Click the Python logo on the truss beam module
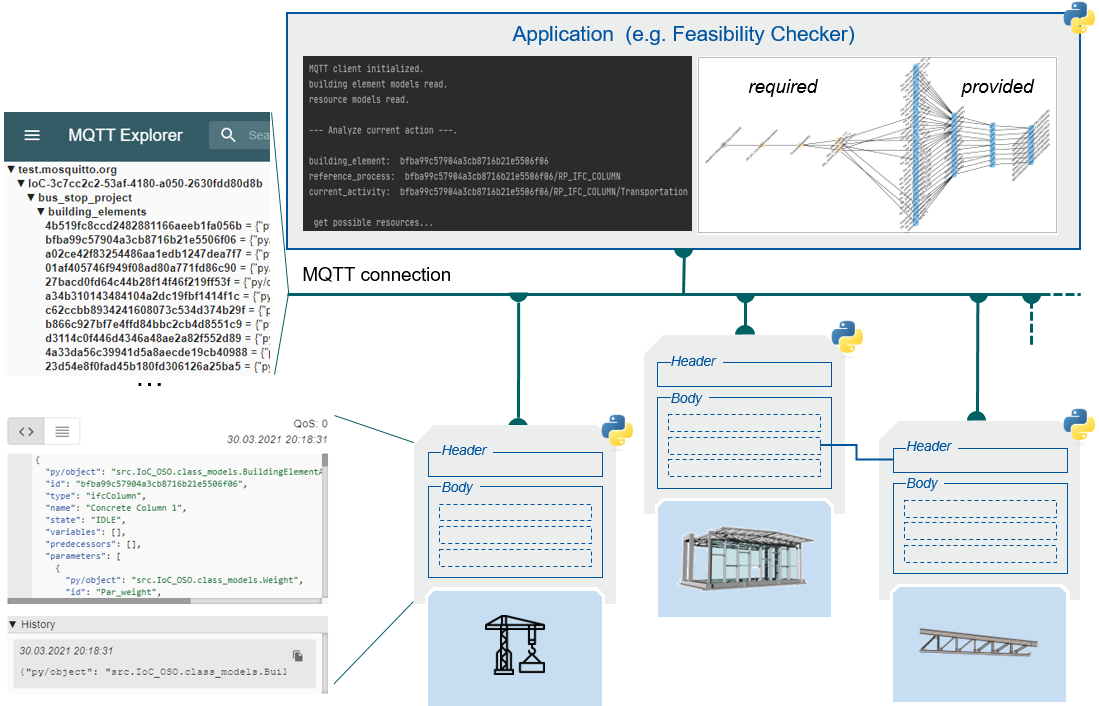The image size is (1099, 706). 1079,425
